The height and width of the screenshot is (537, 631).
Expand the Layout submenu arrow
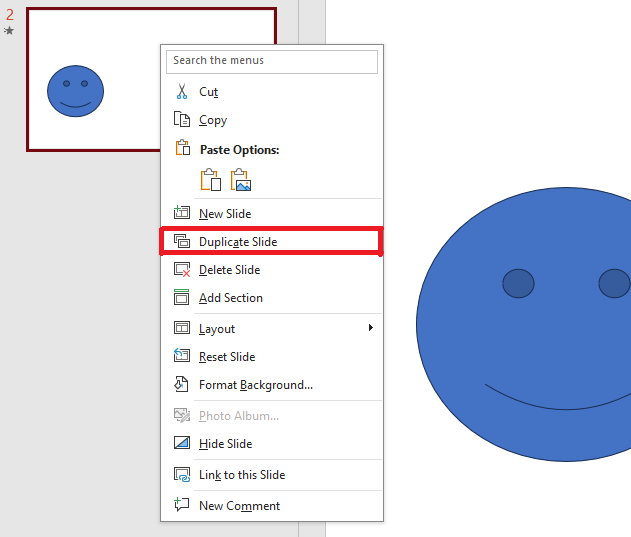coord(370,328)
